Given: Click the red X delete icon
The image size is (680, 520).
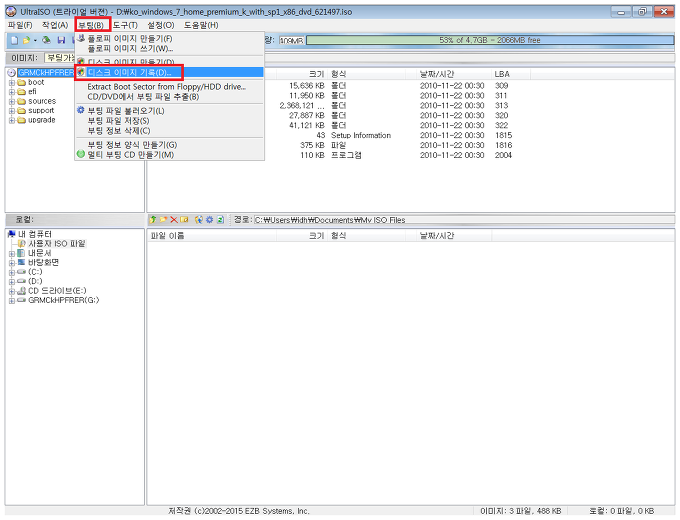Looking at the screenshot, I should [x=173, y=220].
